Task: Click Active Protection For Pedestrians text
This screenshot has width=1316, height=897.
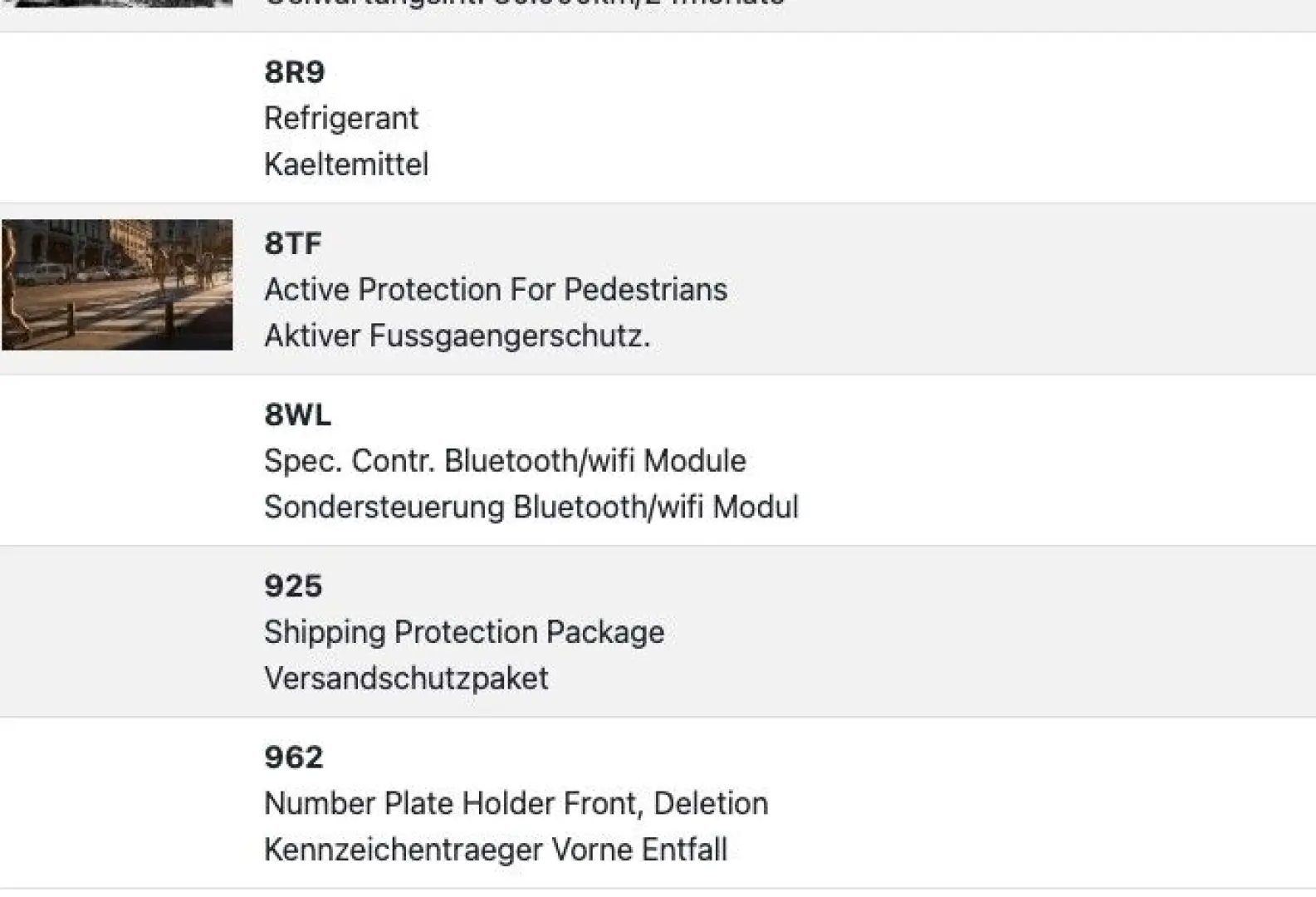Action: 495,290
